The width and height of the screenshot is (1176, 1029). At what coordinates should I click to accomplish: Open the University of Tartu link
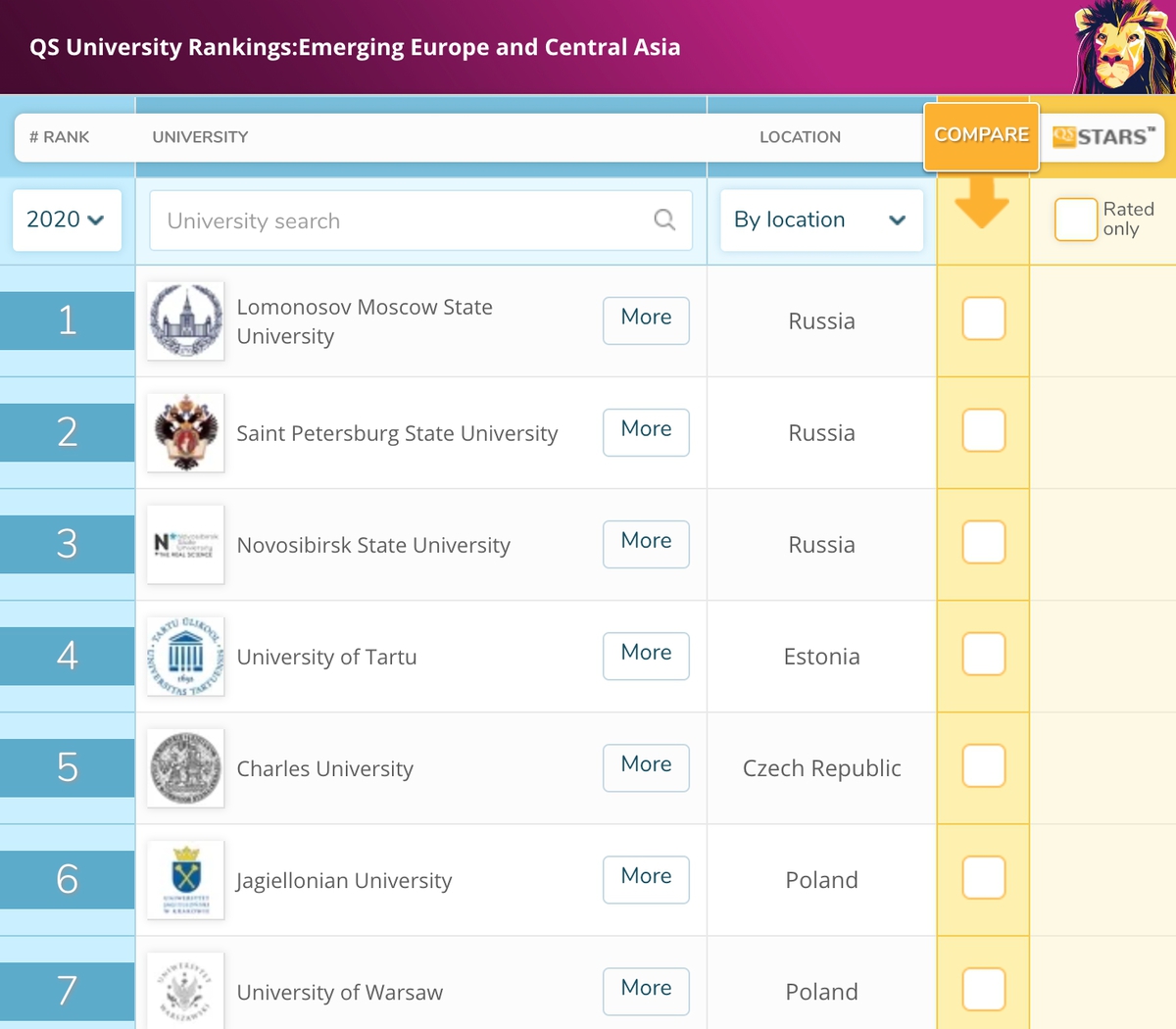(x=326, y=657)
